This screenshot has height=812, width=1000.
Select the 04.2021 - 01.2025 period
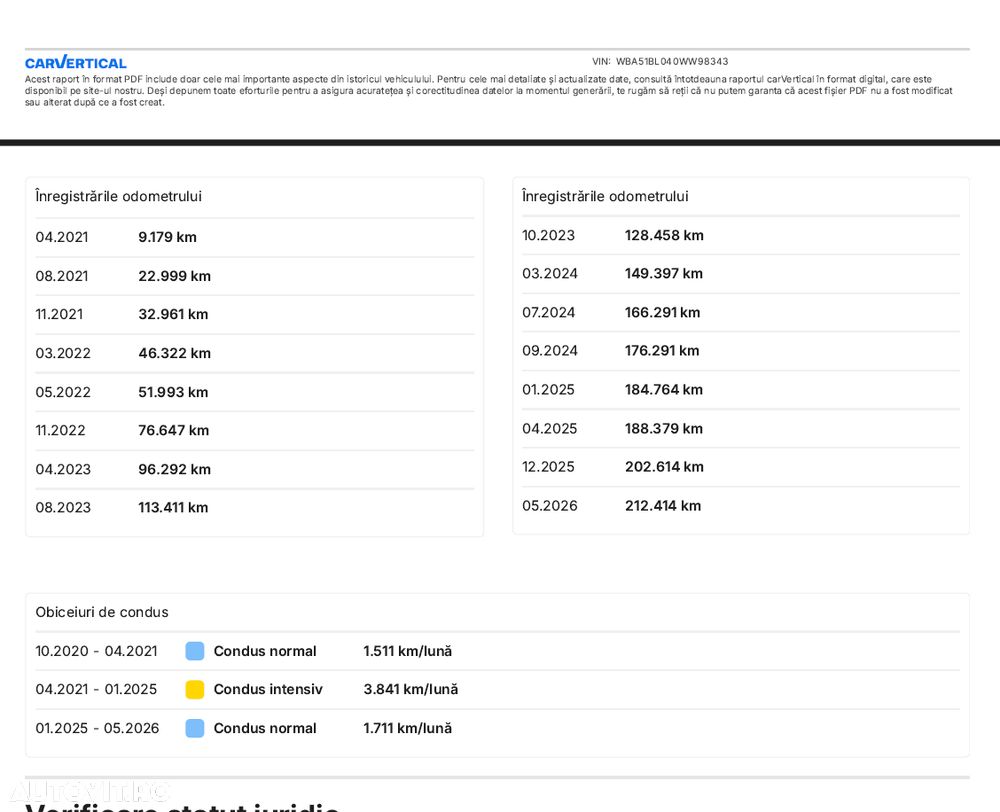pos(96,690)
